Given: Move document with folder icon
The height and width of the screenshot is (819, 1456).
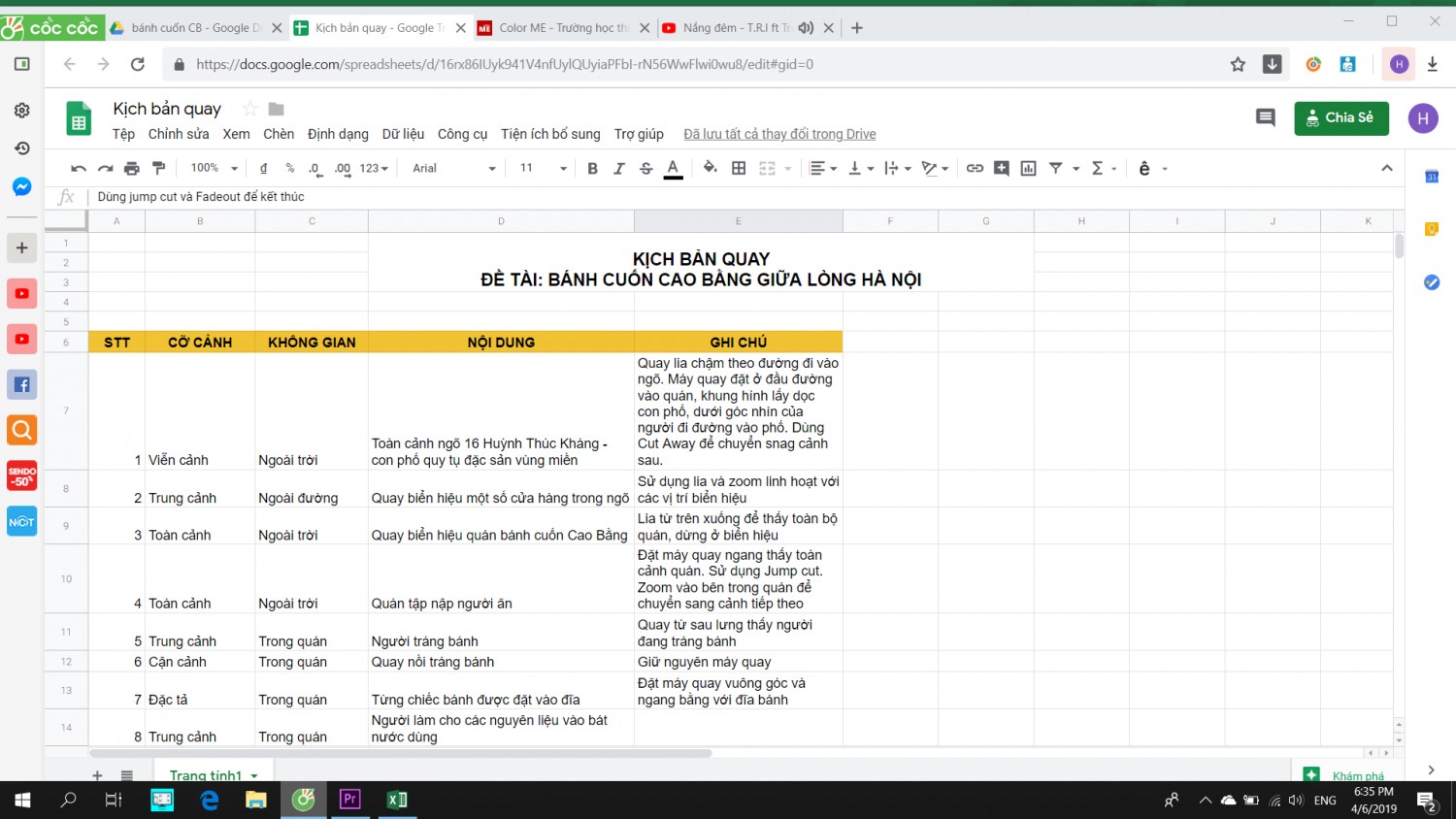Looking at the screenshot, I should click(276, 109).
